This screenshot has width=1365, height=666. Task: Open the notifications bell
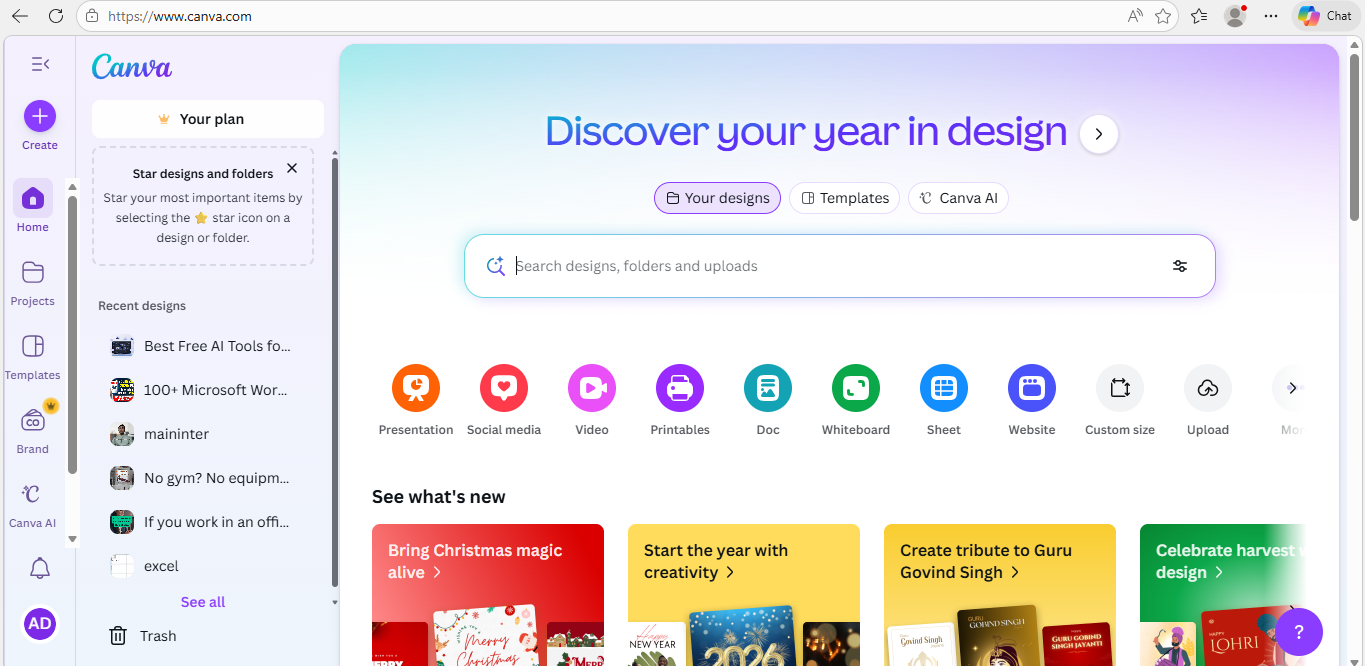click(x=39, y=568)
